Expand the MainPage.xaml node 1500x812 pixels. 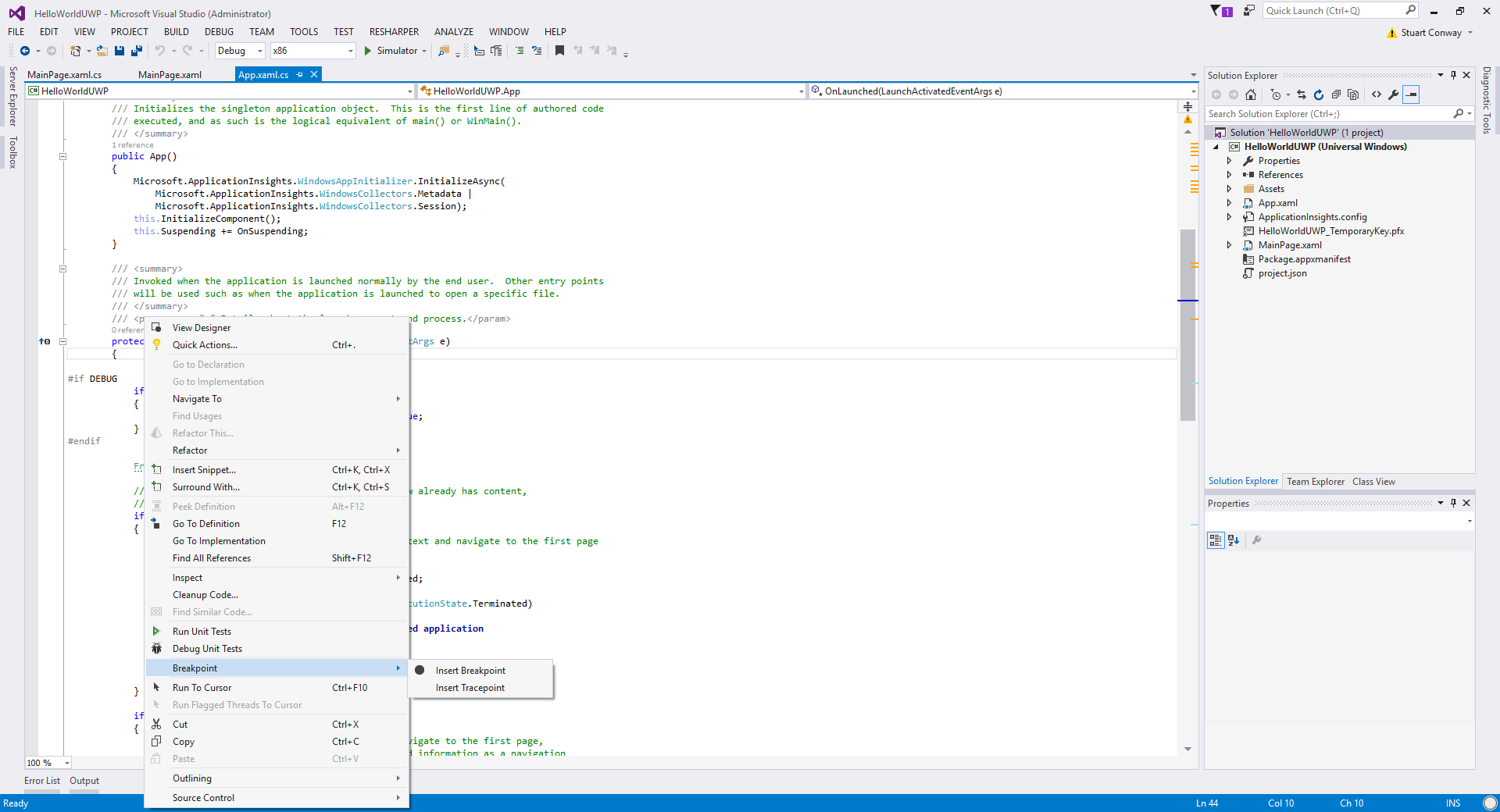(x=1229, y=245)
